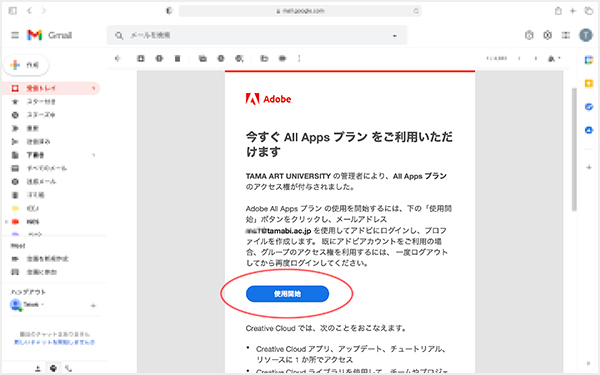Open the three-dot More menu in toolbar
Image resolution: width=600 pixels, height=375 pixels.
pyautogui.click(x=299, y=59)
